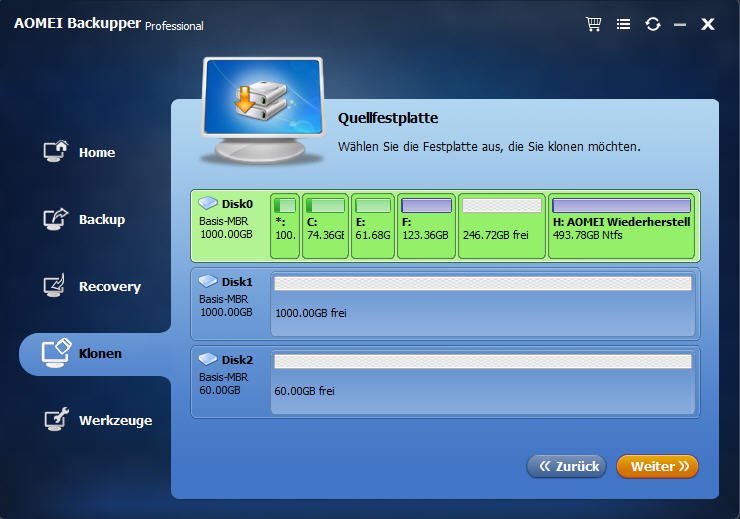Open the shopping cart icon

[593, 24]
